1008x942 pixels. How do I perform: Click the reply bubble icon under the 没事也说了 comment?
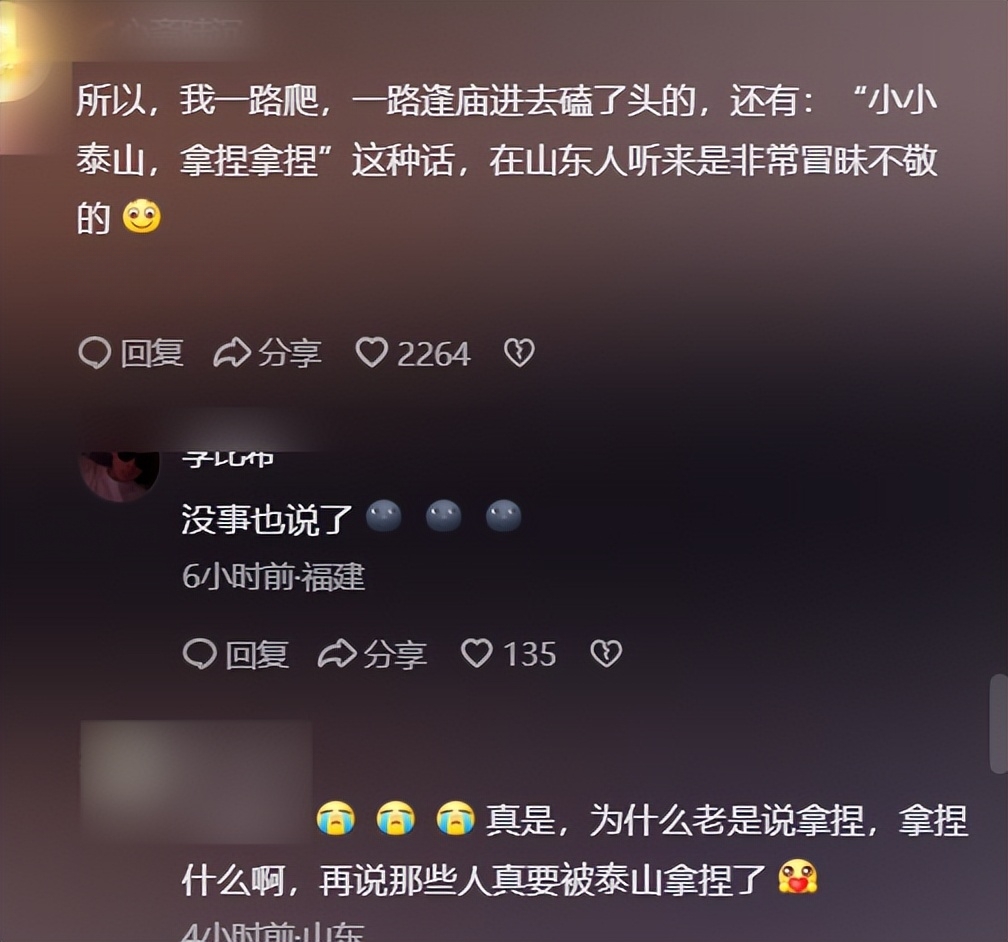199,654
